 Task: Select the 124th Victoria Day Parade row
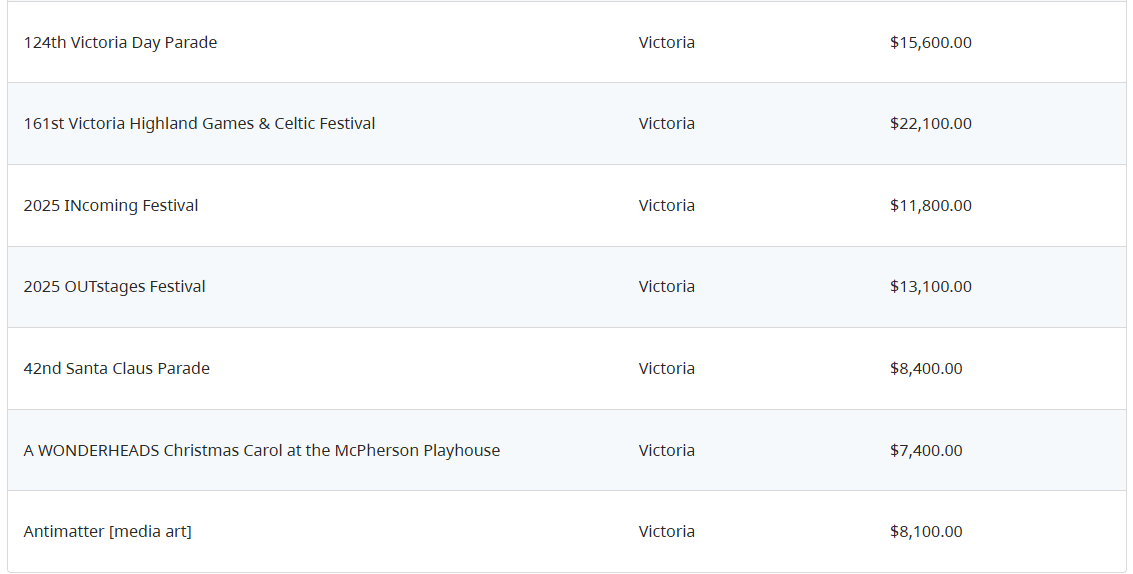pos(566,42)
